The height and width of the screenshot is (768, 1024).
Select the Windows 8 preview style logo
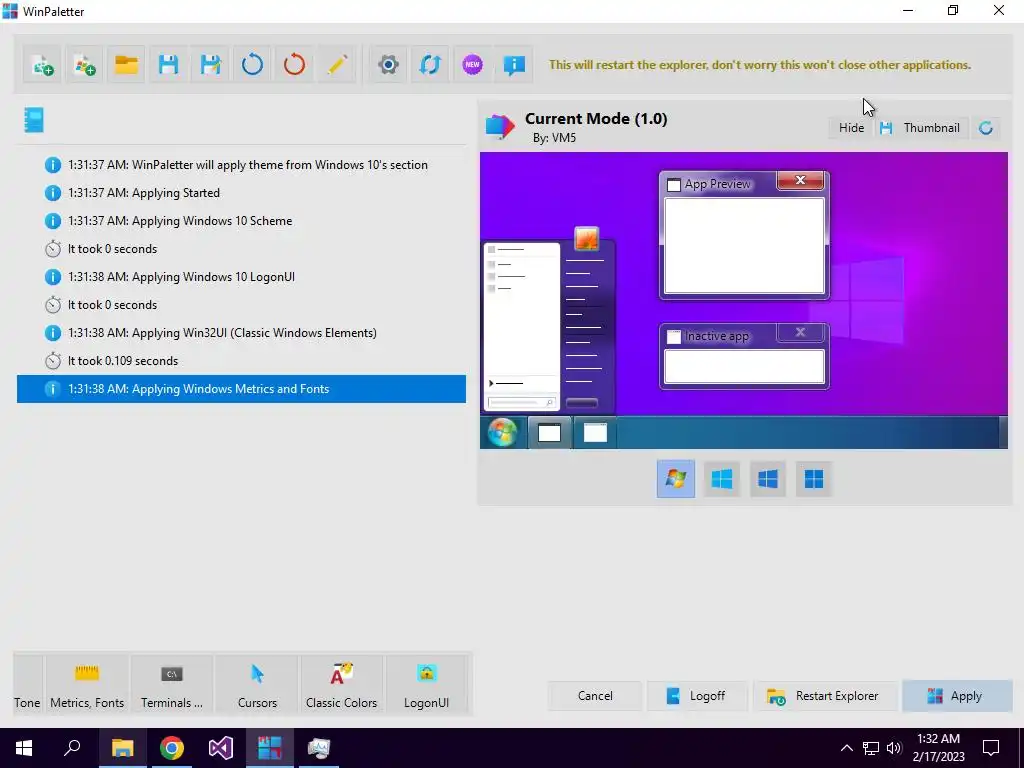[x=722, y=479]
